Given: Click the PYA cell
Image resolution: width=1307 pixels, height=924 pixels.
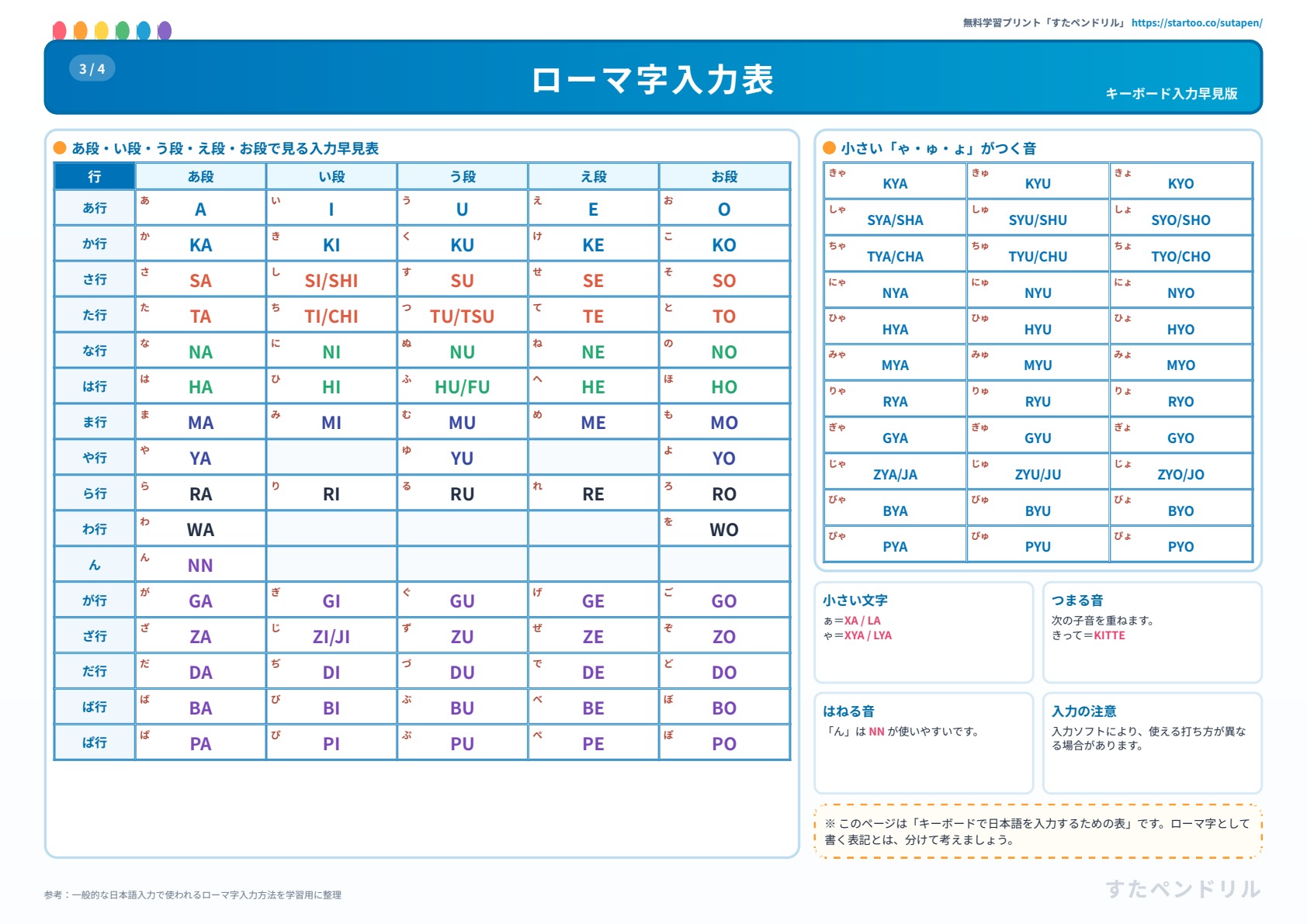Looking at the screenshot, I should point(895,544).
